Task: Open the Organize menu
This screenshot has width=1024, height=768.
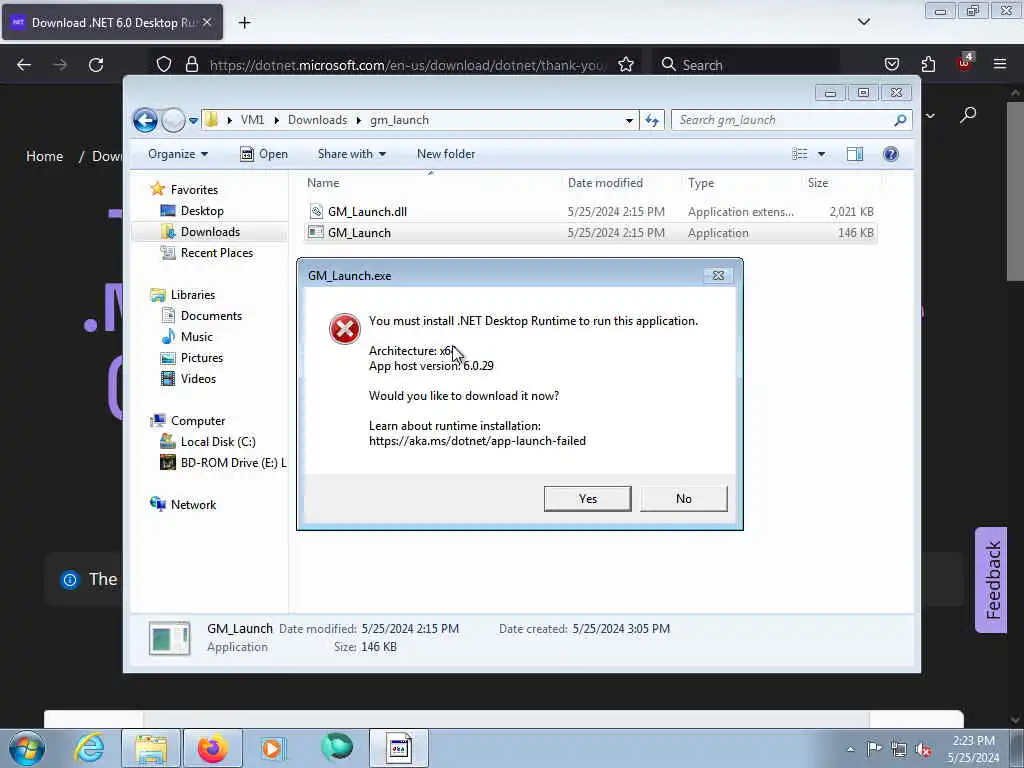Action: tap(178, 154)
